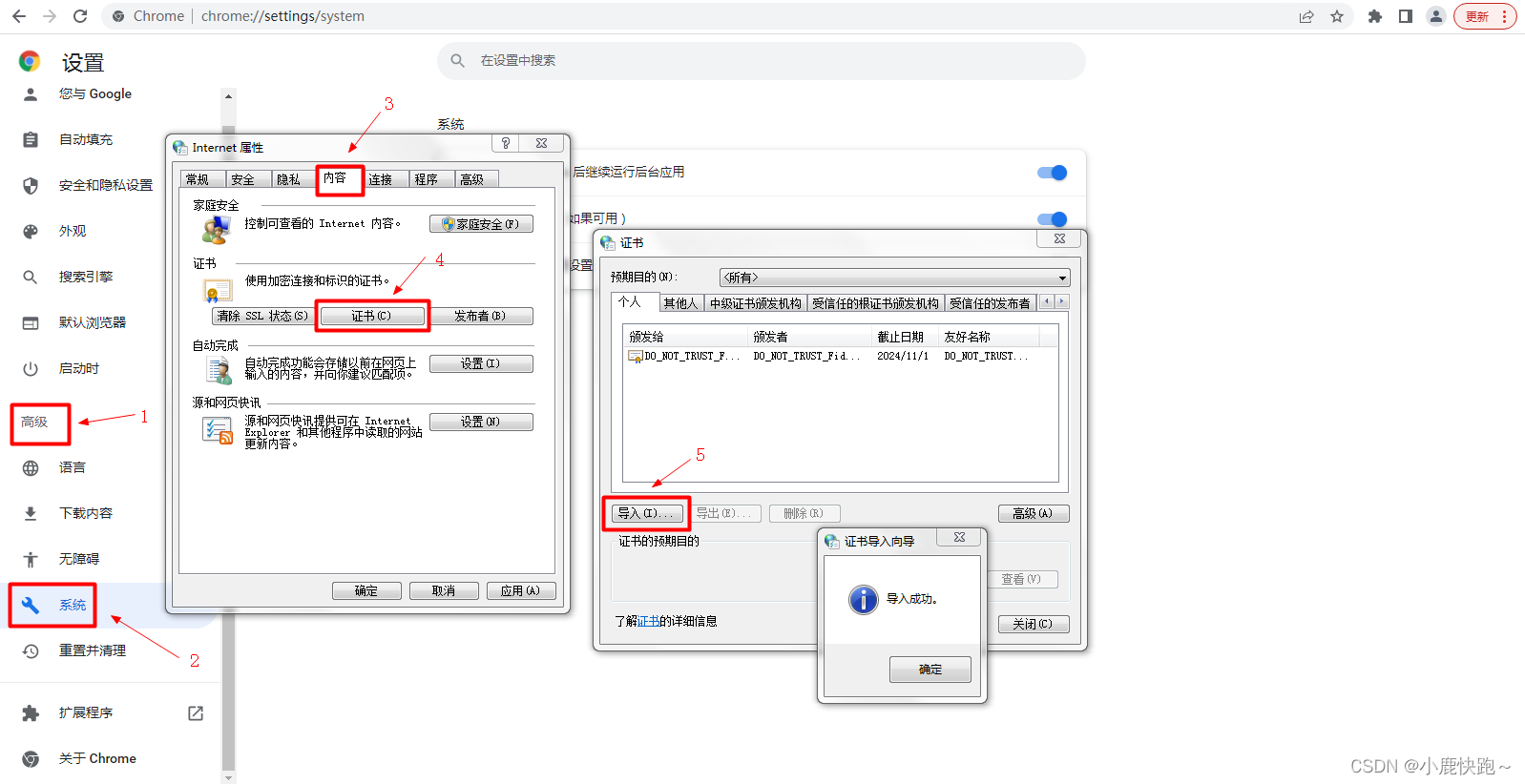The width and height of the screenshot is (1525, 784).
Task: Click the 高级(A) button in 证书 dialog
Action: [x=1034, y=513]
